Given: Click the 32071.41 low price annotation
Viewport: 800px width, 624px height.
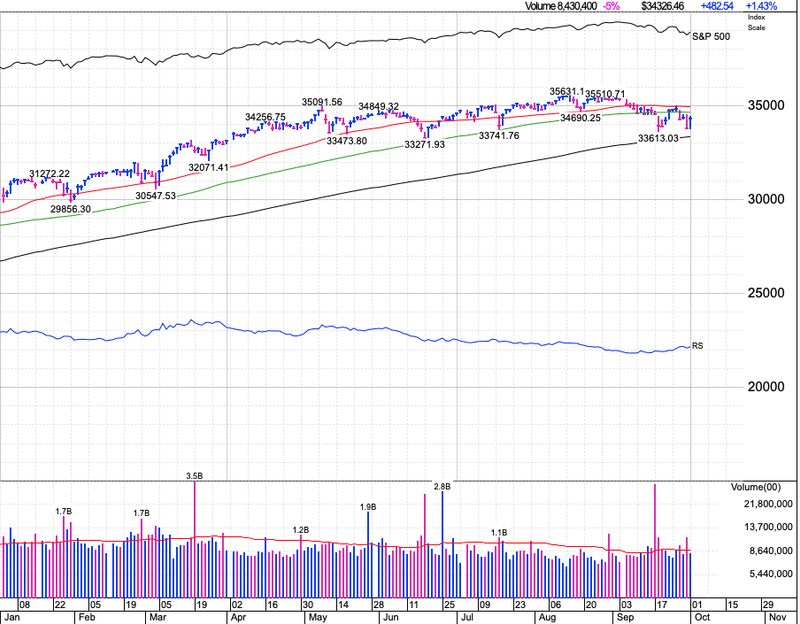Looking at the screenshot, I should [x=209, y=167].
